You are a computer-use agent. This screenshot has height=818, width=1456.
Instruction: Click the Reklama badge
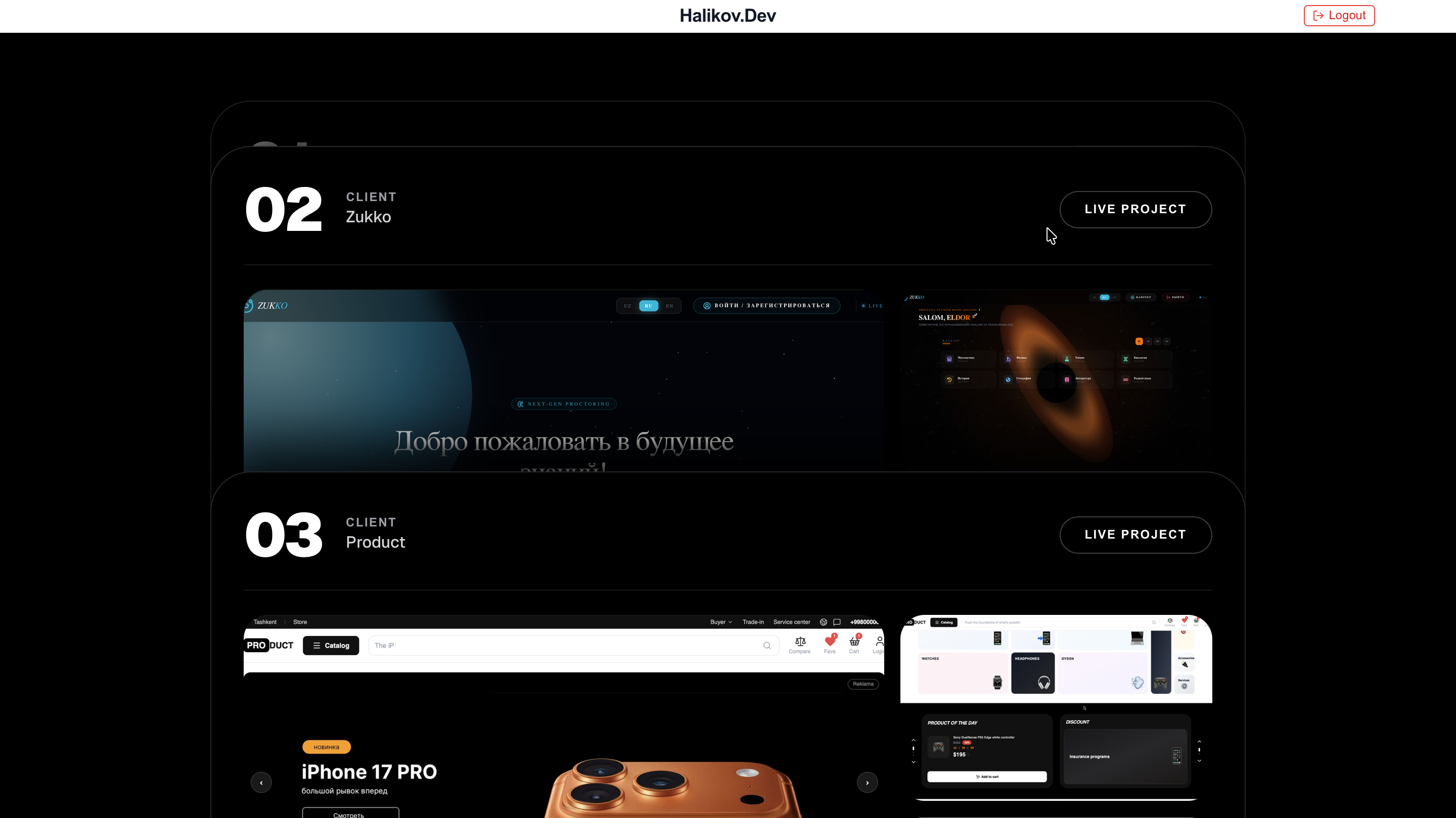[x=863, y=684]
